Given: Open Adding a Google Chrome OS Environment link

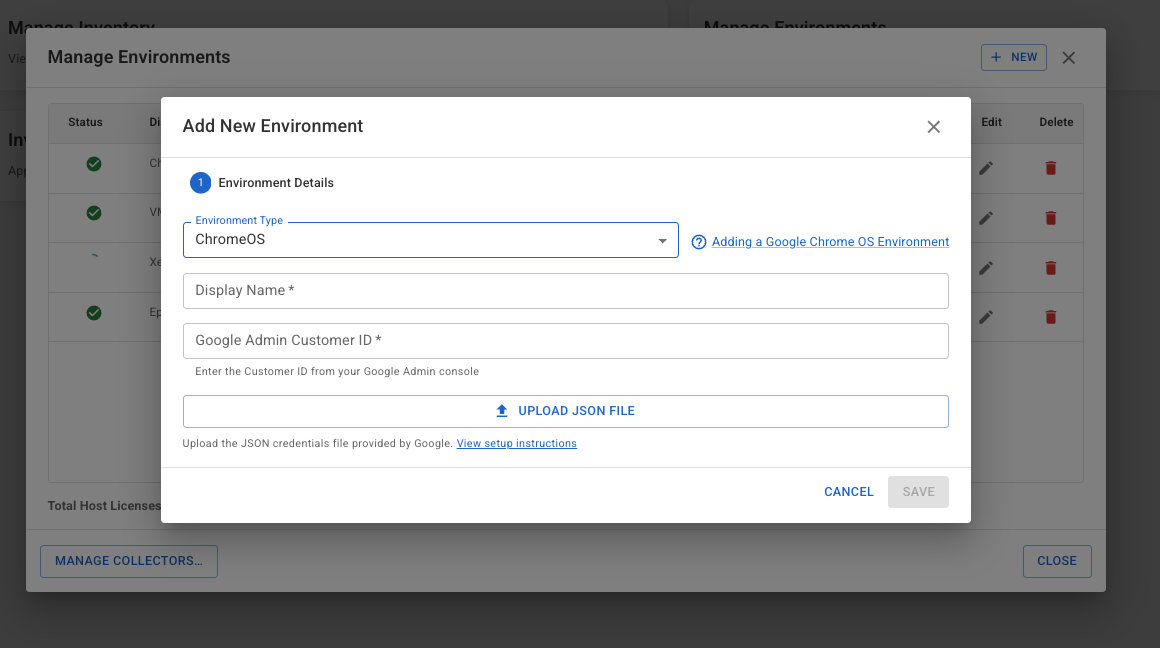Looking at the screenshot, I should 830,242.
